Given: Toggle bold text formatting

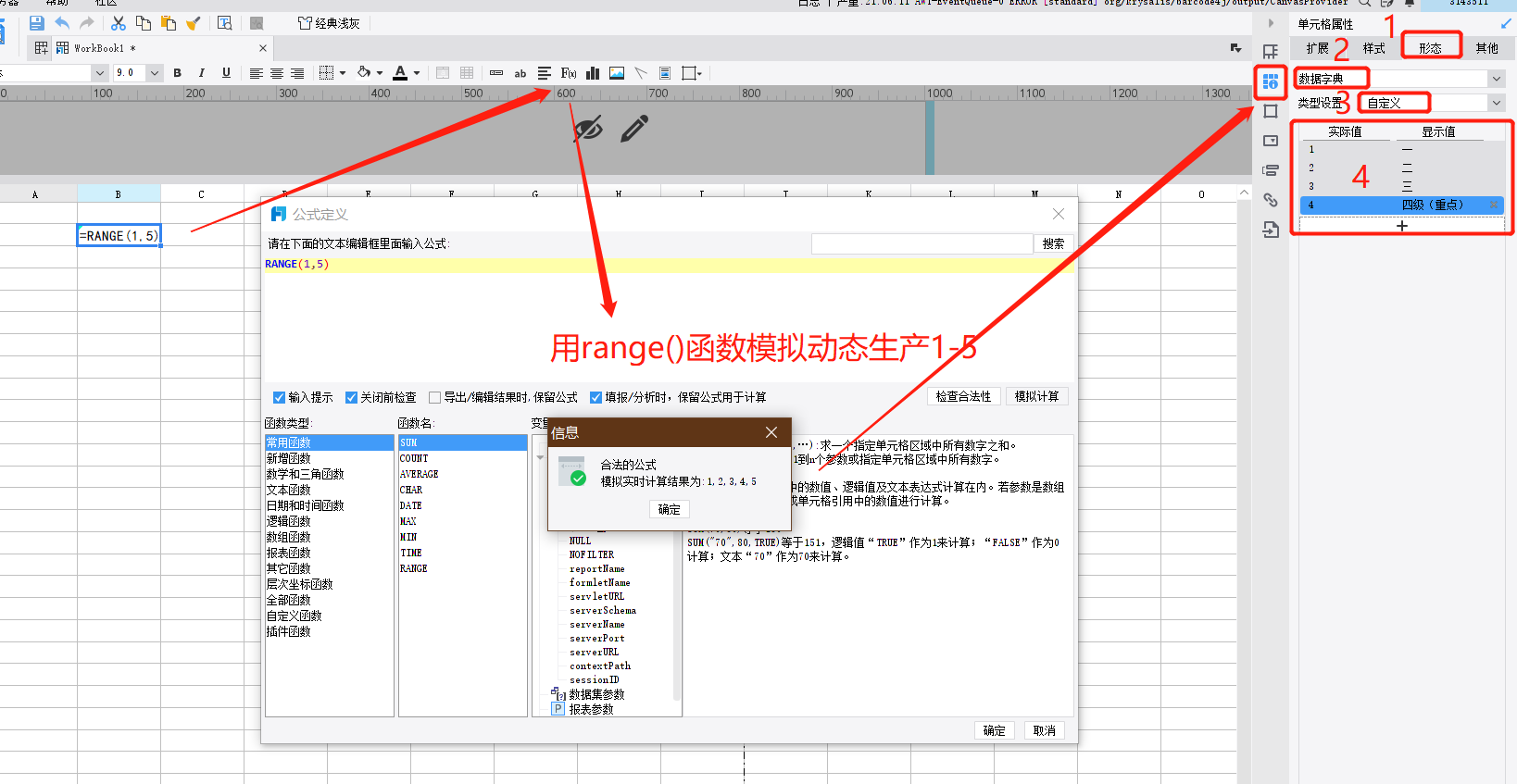Looking at the screenshot, I should click(x=177, y=73).
